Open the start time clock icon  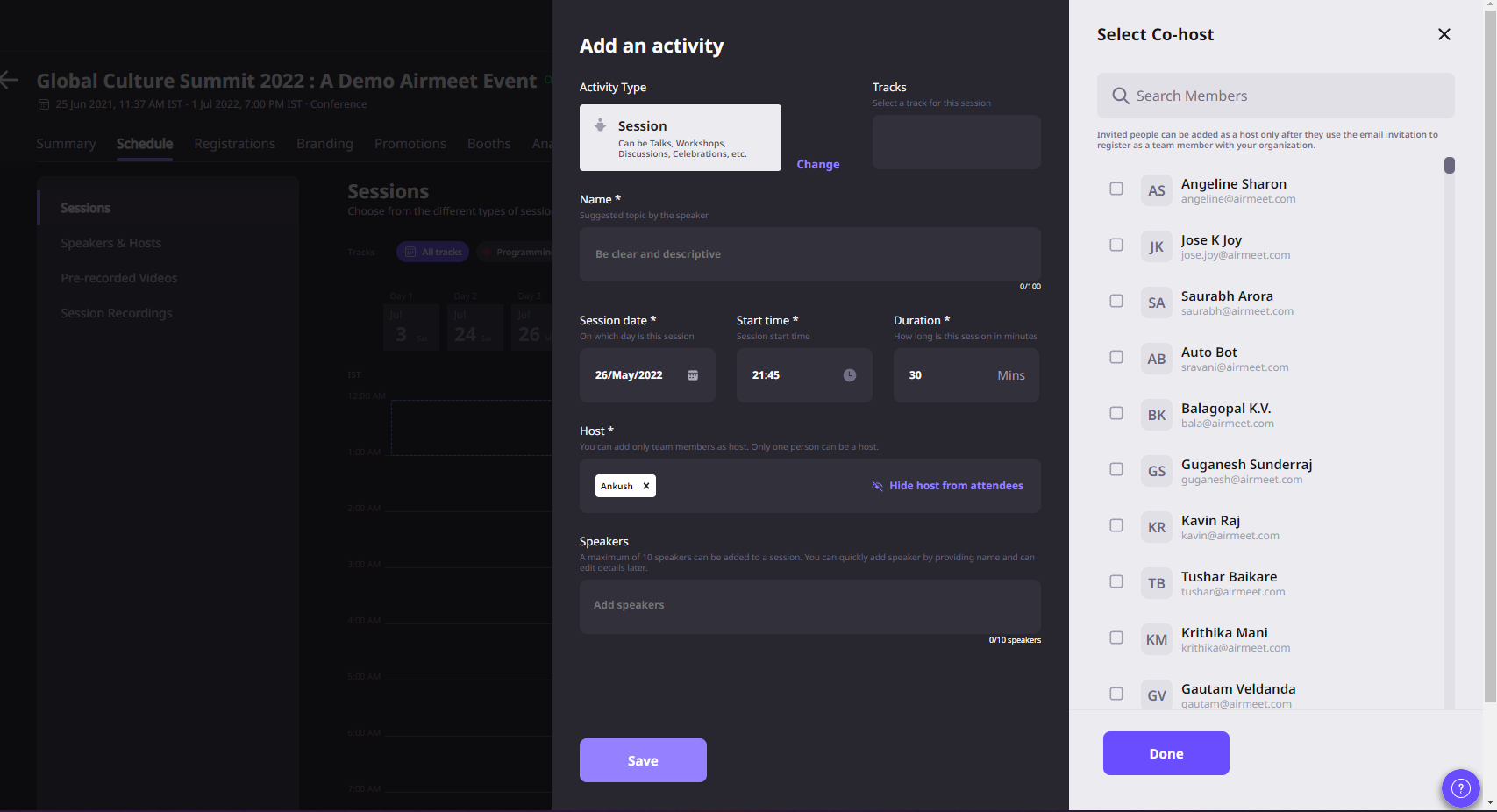point(850,375)
